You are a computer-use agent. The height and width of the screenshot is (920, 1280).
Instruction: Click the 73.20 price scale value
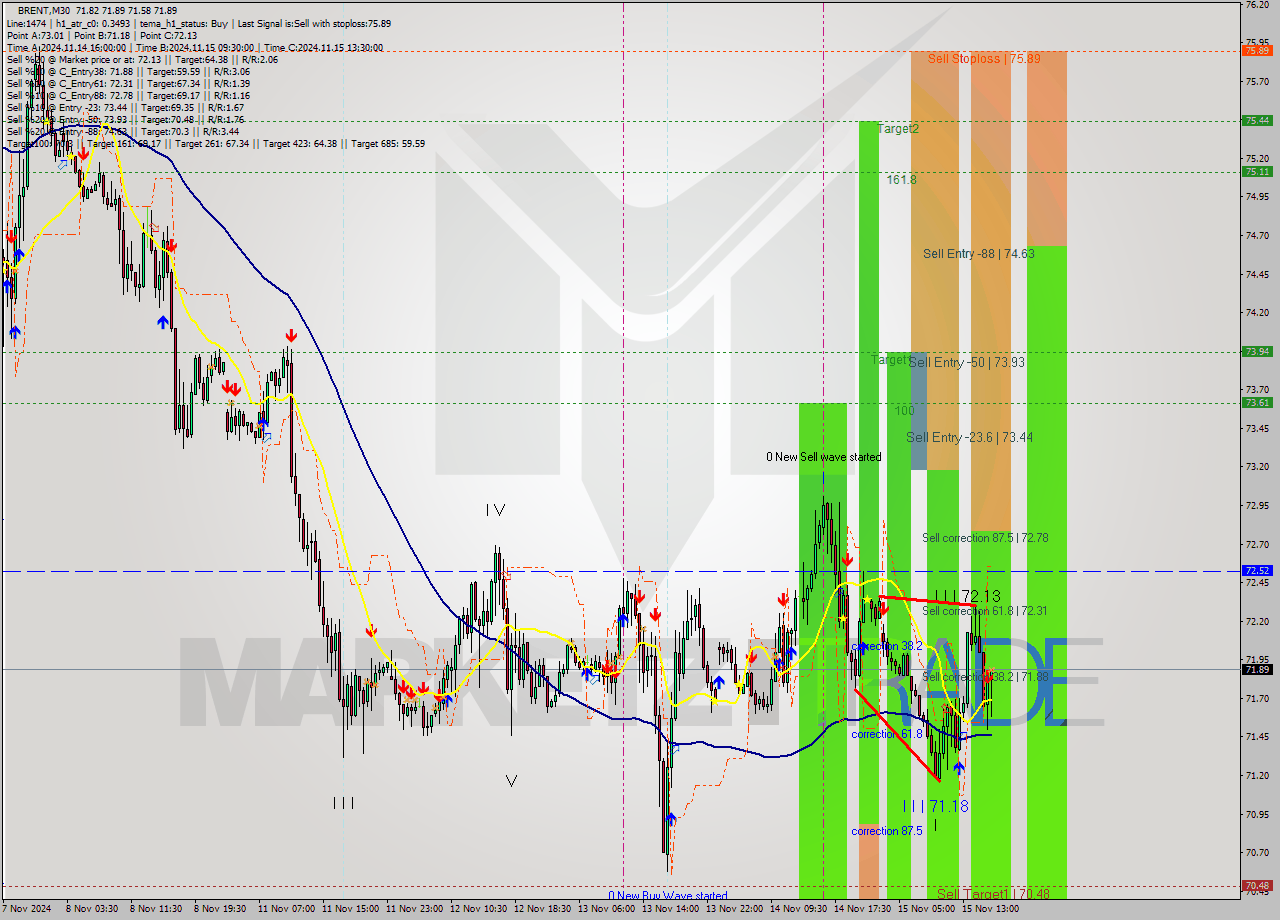[1257, 466]
